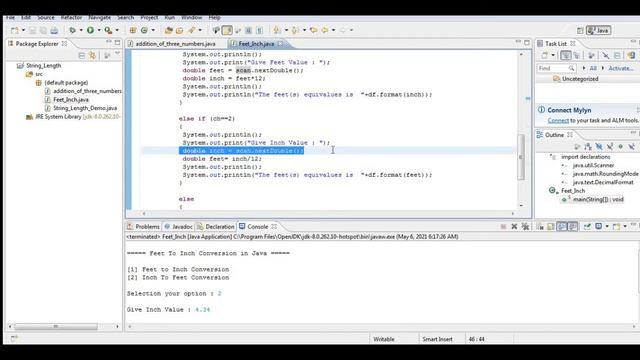Open String_Length_Demo.java in Package Explorer
Viewport: 640px width, 360px height.
coord(85,108)
